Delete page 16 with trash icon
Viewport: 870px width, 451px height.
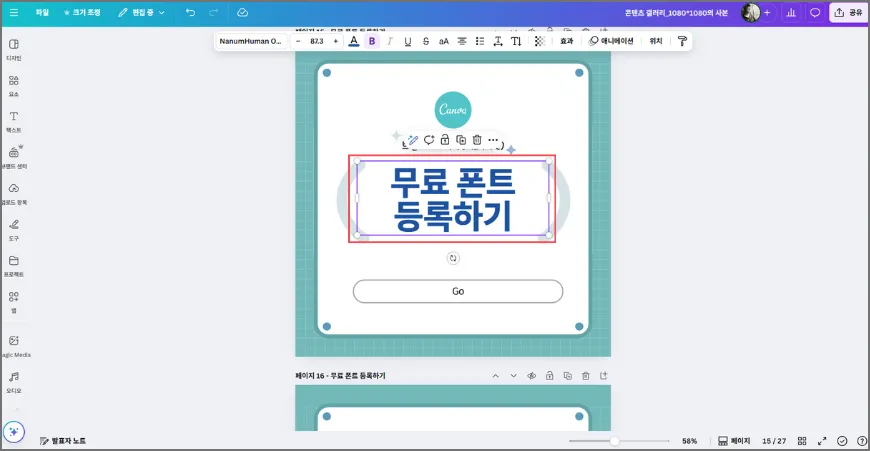pos(585,376)
